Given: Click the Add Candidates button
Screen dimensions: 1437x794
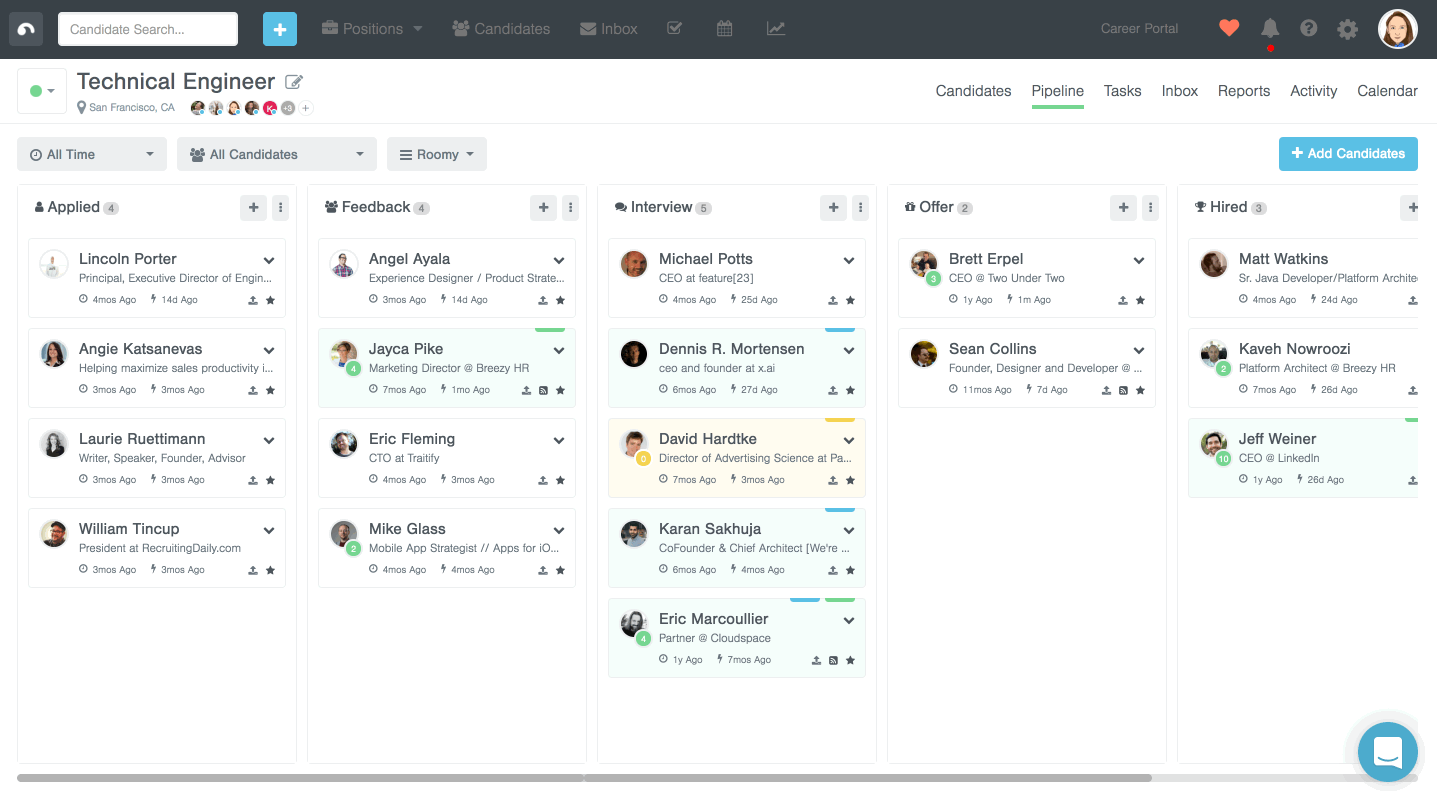Looking at the screenshot, I should pos(1347,153).
